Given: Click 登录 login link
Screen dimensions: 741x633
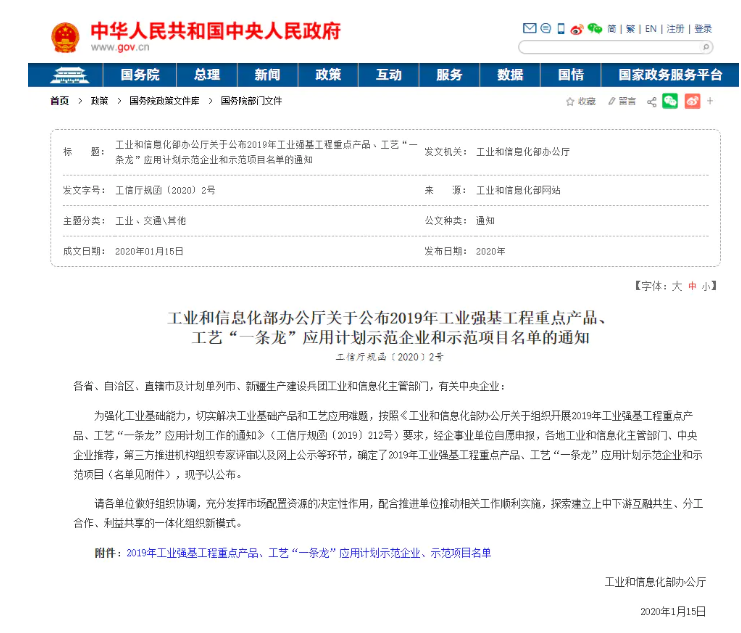Looking at the screenshot, I should pos(703,29).
